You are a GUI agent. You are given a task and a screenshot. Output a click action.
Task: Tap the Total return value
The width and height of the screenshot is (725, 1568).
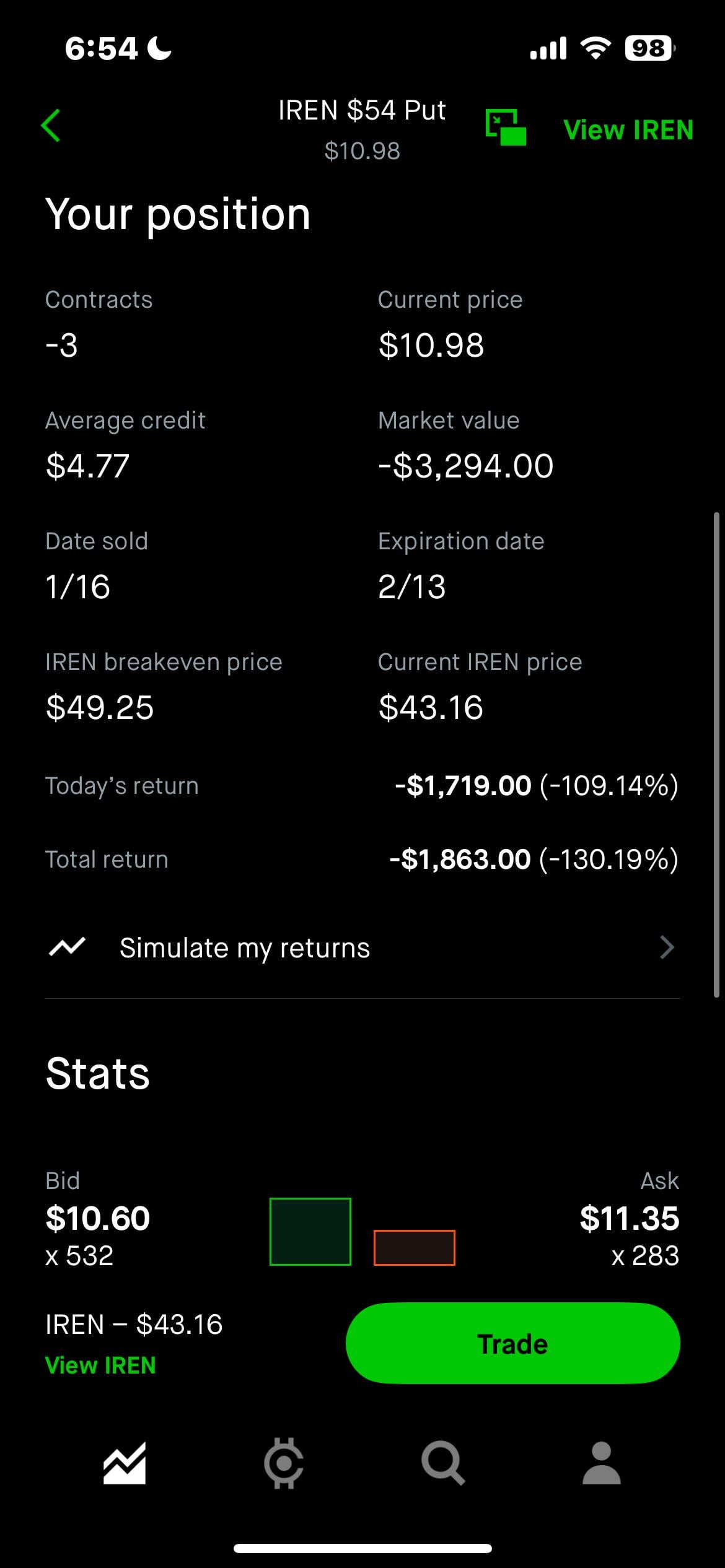(534, 860)
